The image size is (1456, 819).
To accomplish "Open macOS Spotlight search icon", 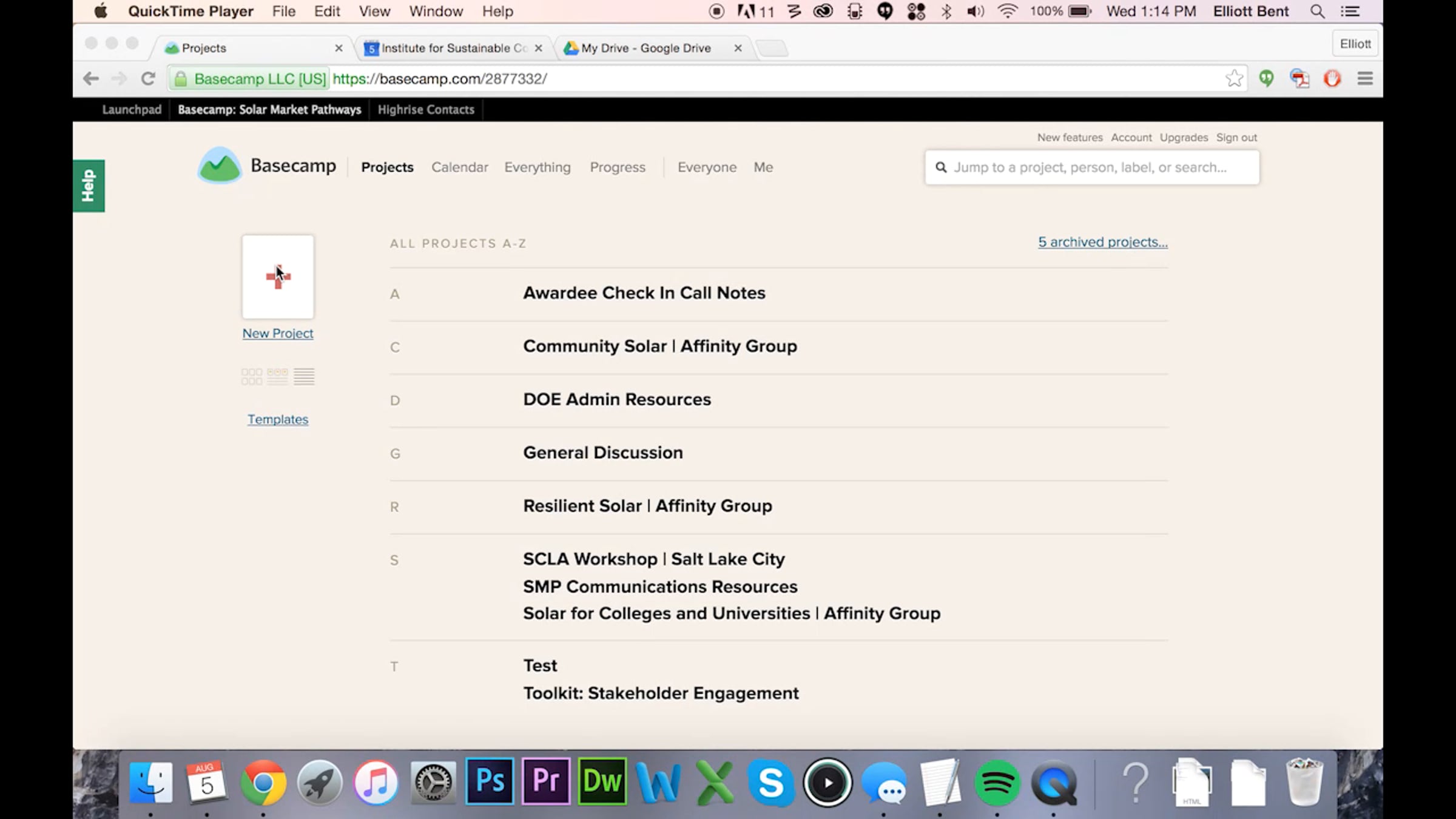I will coord(1317,12).
